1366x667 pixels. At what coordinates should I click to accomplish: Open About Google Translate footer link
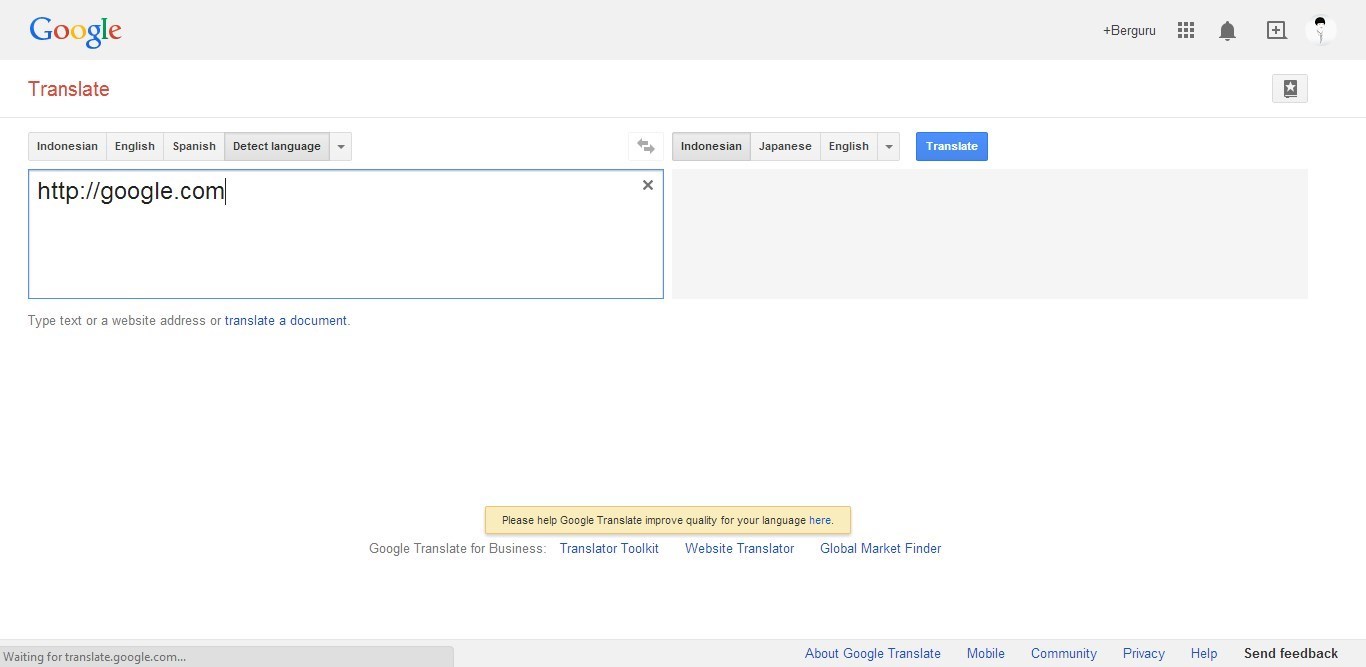point(873,654)
